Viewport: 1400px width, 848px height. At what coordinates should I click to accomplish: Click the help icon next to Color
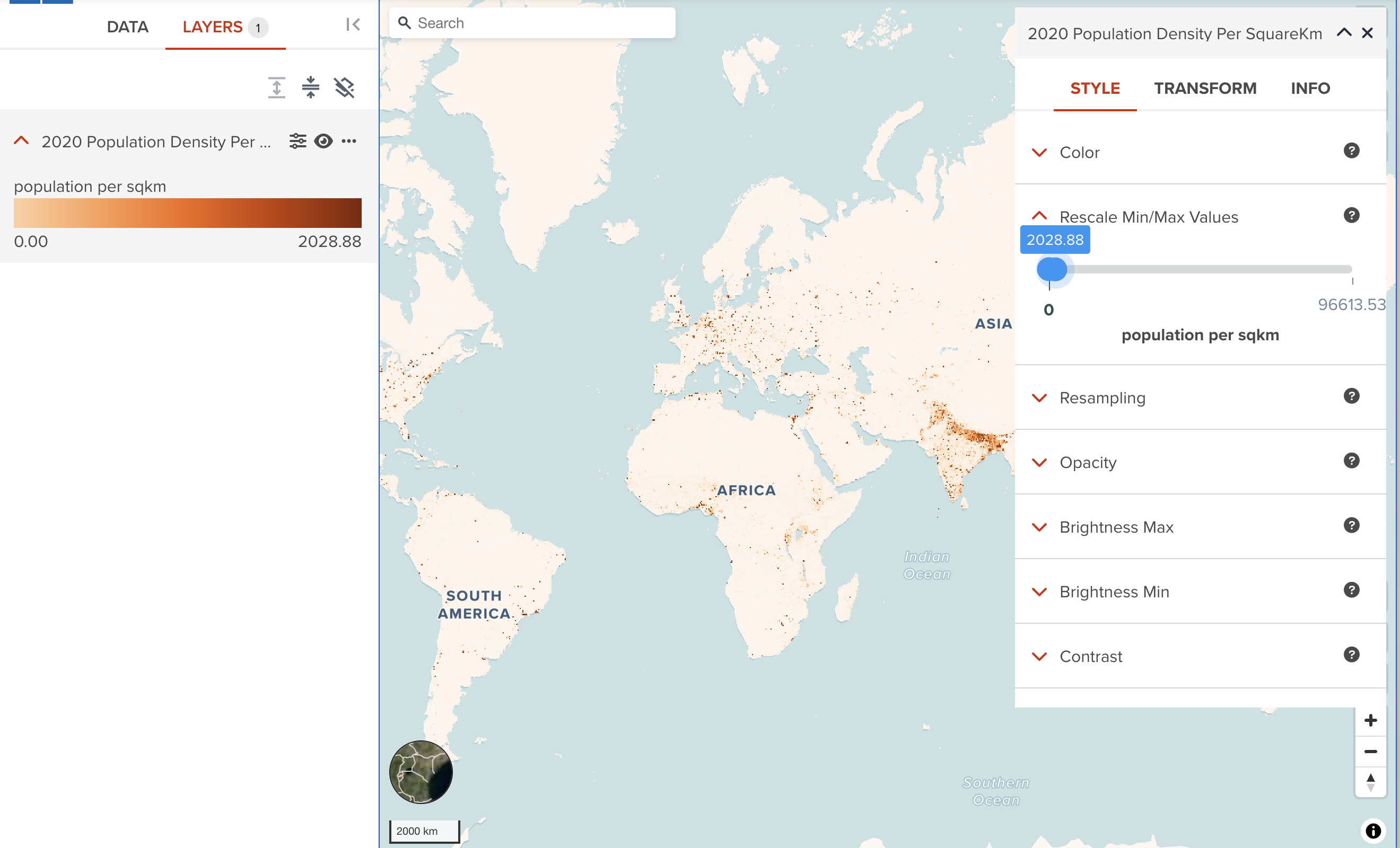tap(1352, 150)
